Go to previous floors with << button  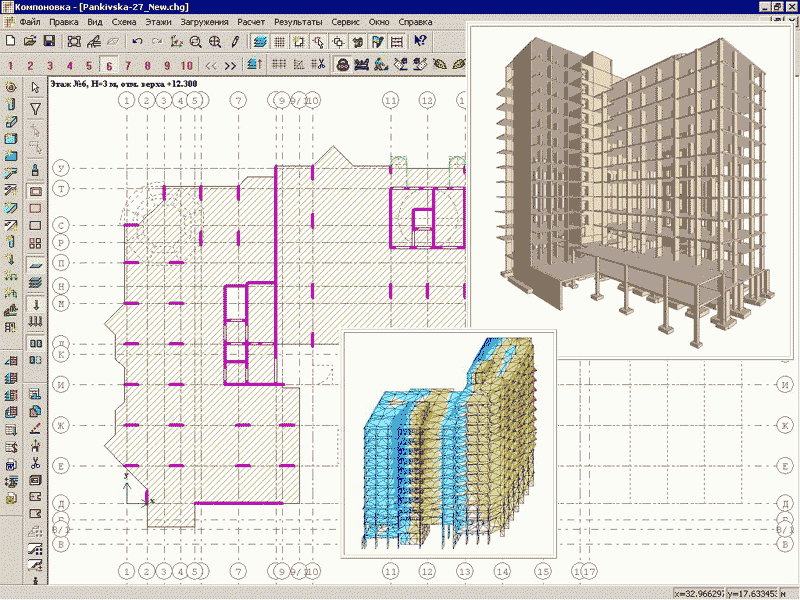pyautogui.click(x=211, y=66)
